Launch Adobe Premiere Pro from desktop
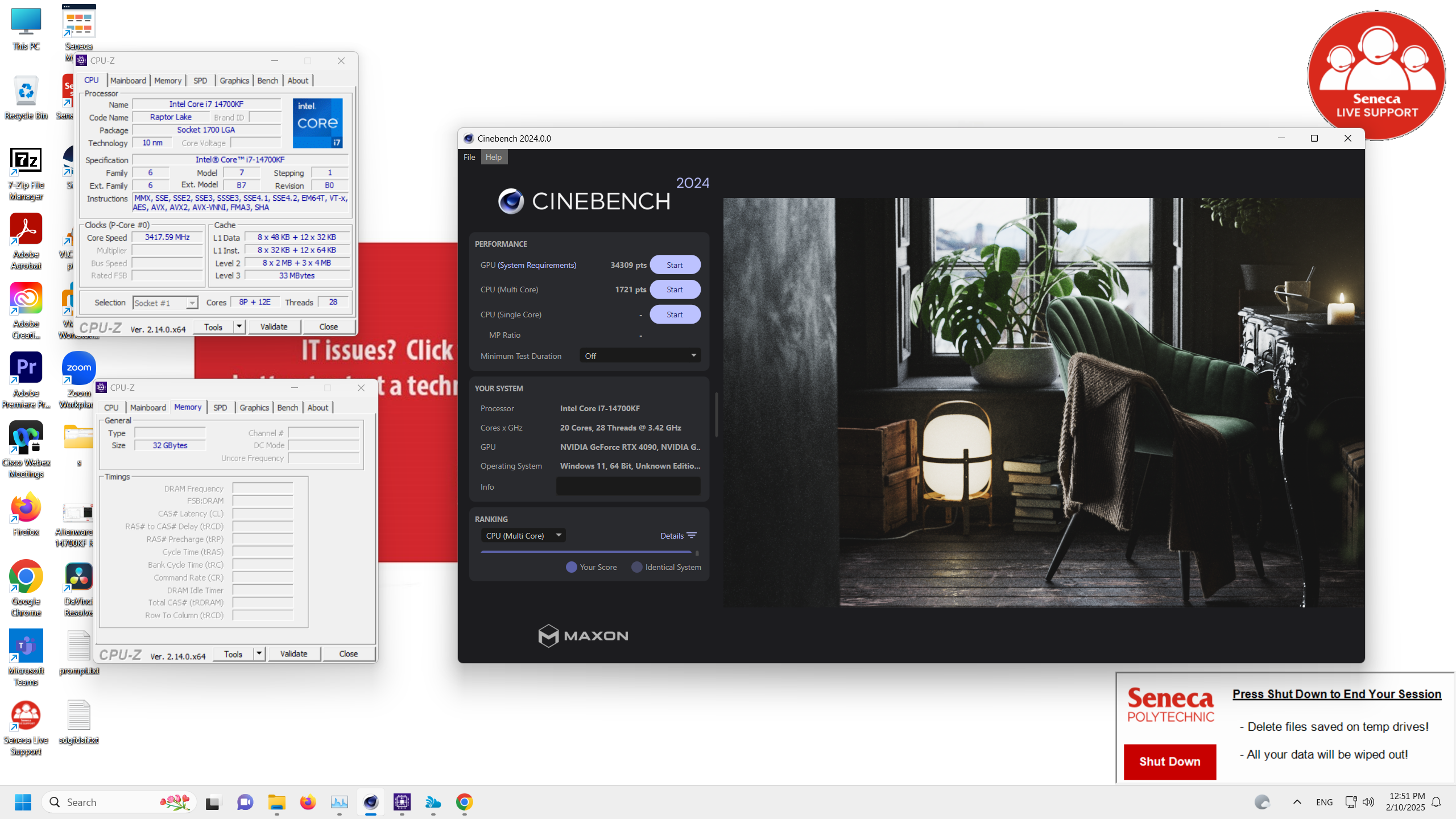The height and width of the screenshot is (819, 1456). pos(26,380)
